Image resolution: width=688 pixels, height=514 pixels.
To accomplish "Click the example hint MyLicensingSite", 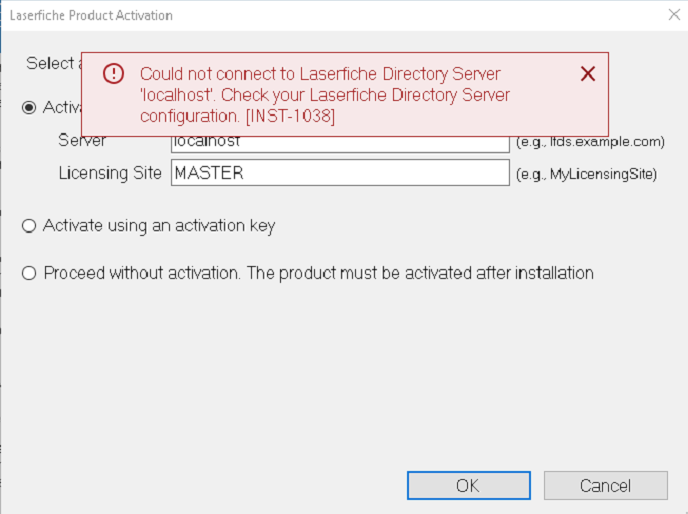I will (x=587, y=174).
